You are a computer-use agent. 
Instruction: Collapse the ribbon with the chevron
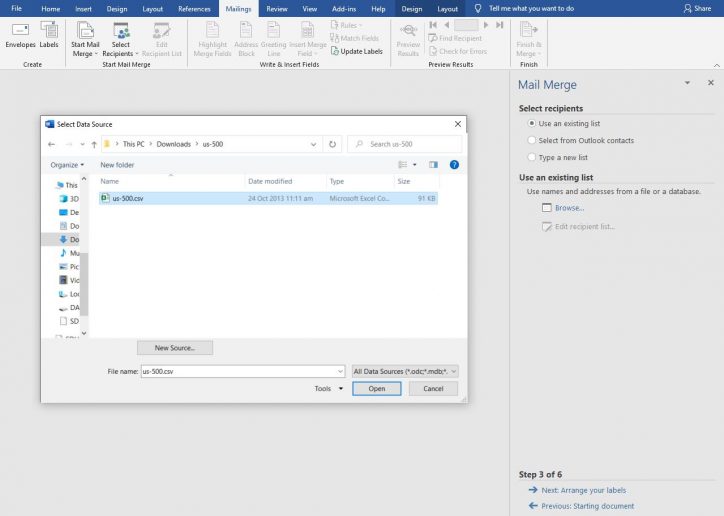pyautogui.click(x=717, y=65)
